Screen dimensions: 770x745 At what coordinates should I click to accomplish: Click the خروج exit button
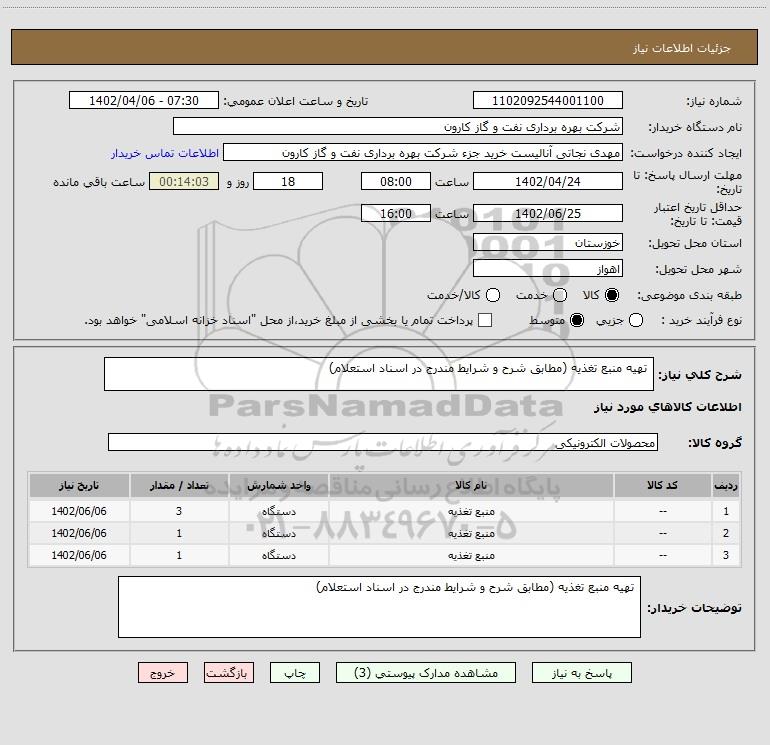tap(163, 672)
